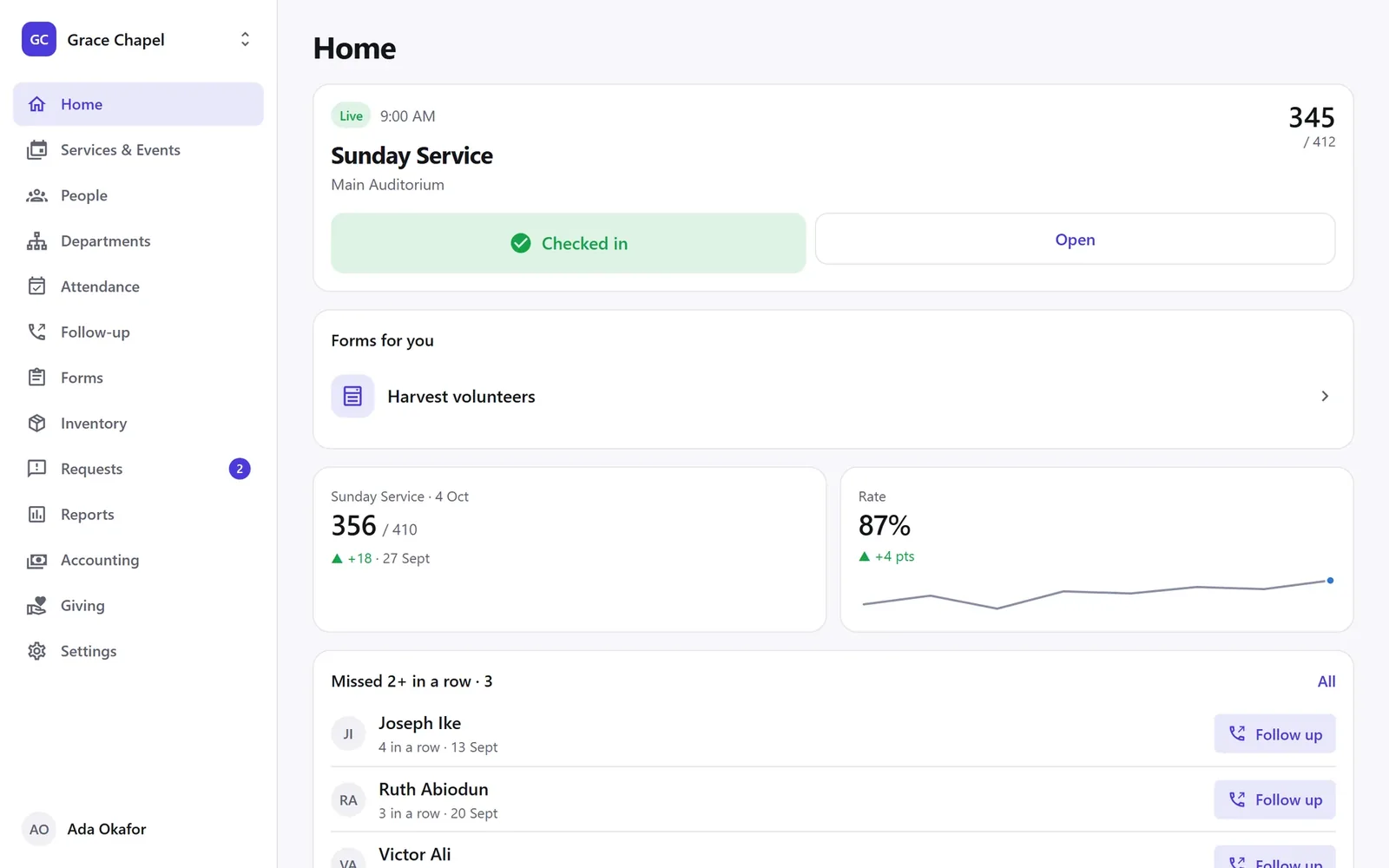Click the 345 attendance count

click(x=1312, y=117)
